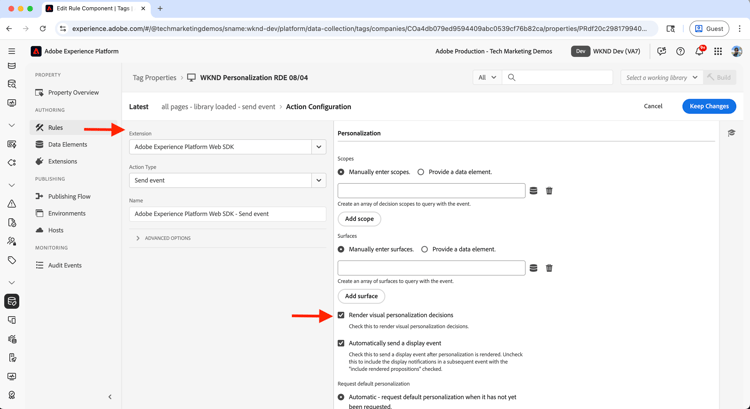Delete the scope entry trash icon
The height and width of the screenshot is (409, 750).
[549, 191]
